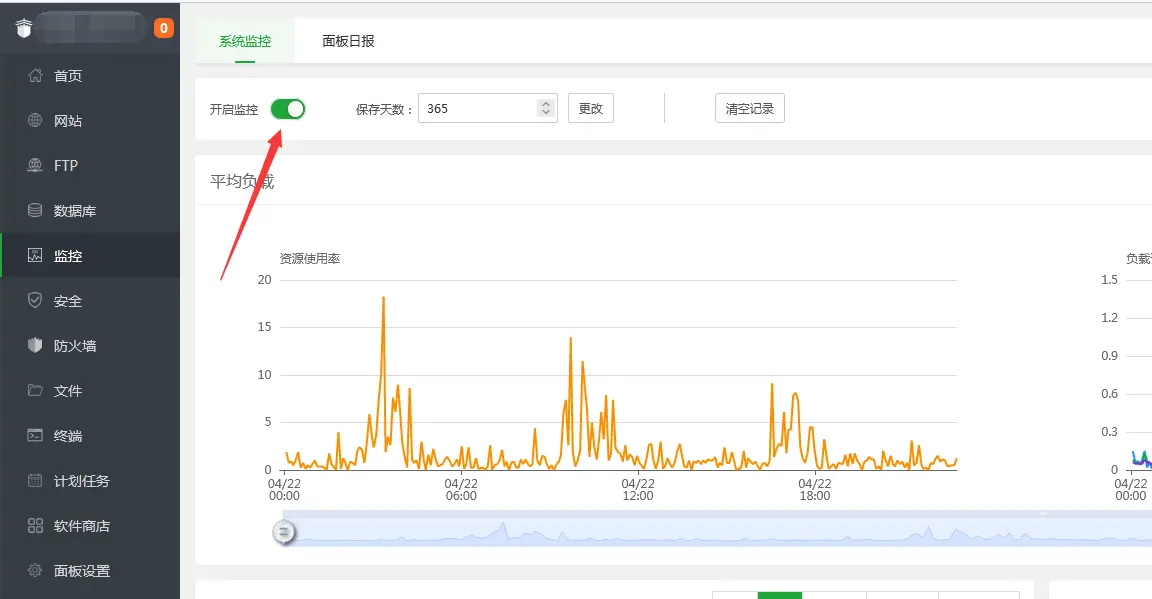Click the 资源使用率 chart axis label
The width and height of the screenshot is (1152, 599).
(309, 259)
